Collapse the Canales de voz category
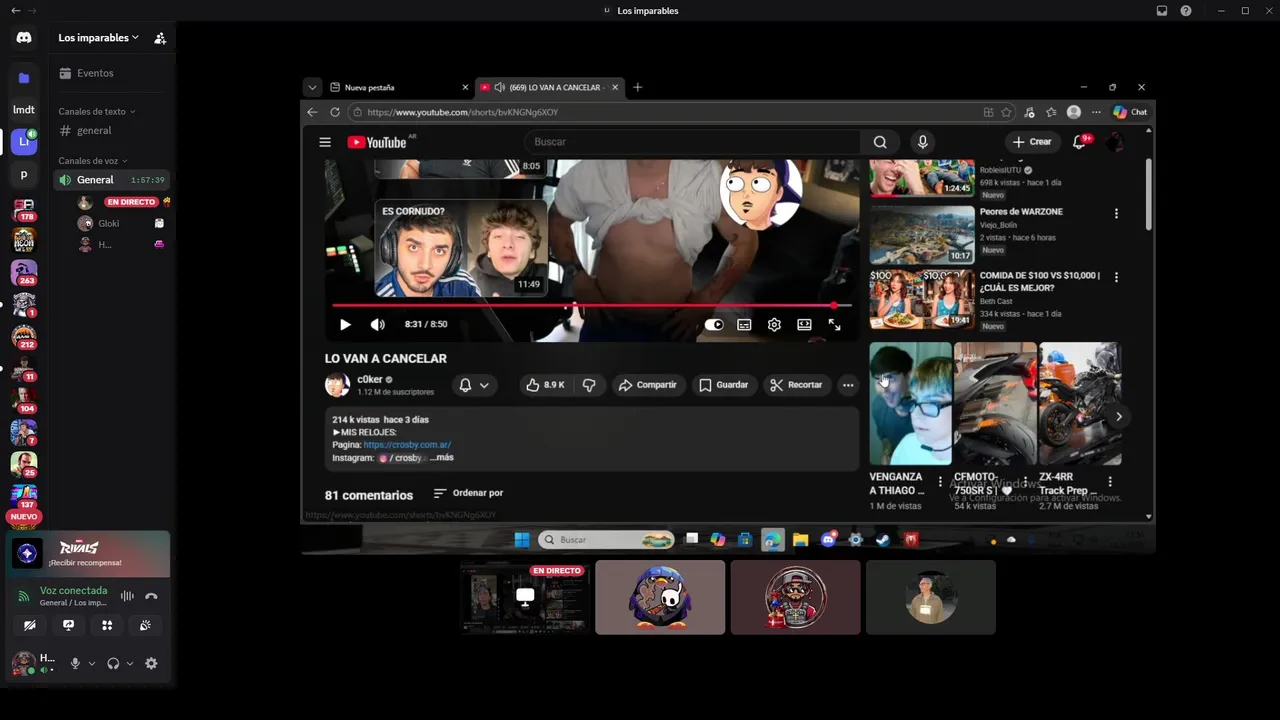 92,161
